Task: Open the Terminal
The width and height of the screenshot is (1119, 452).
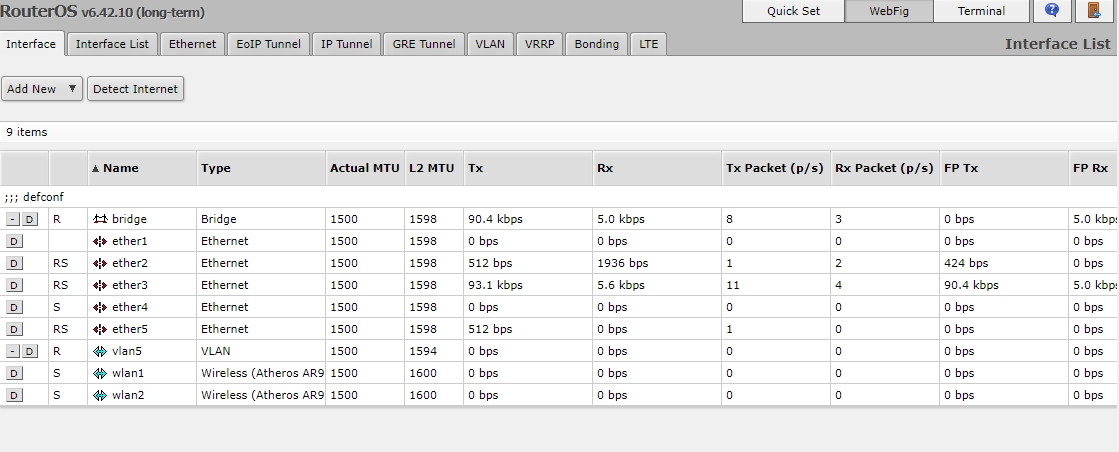Action: tap(981, 11)
